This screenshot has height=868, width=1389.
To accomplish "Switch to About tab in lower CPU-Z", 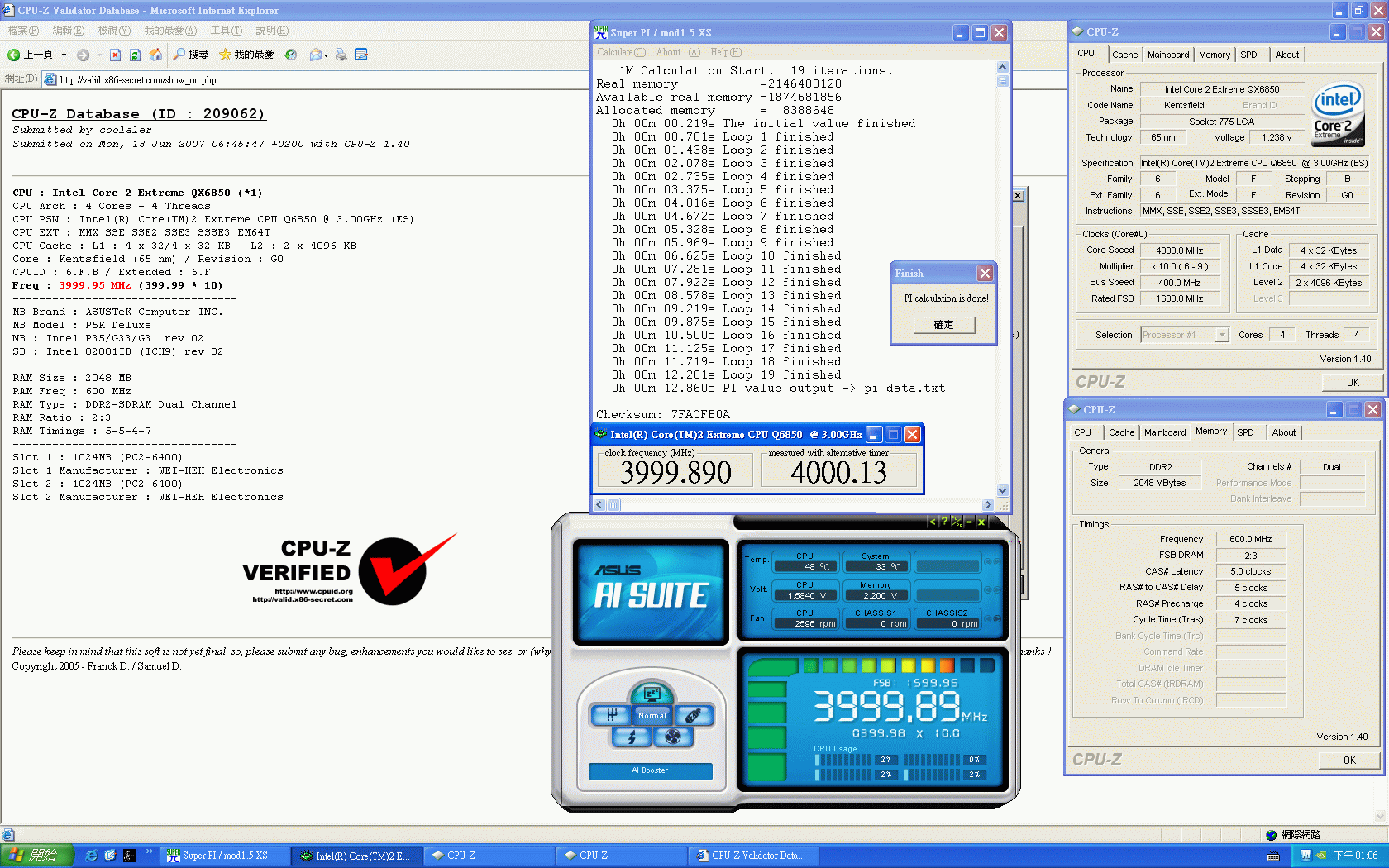I will 1283,432.
